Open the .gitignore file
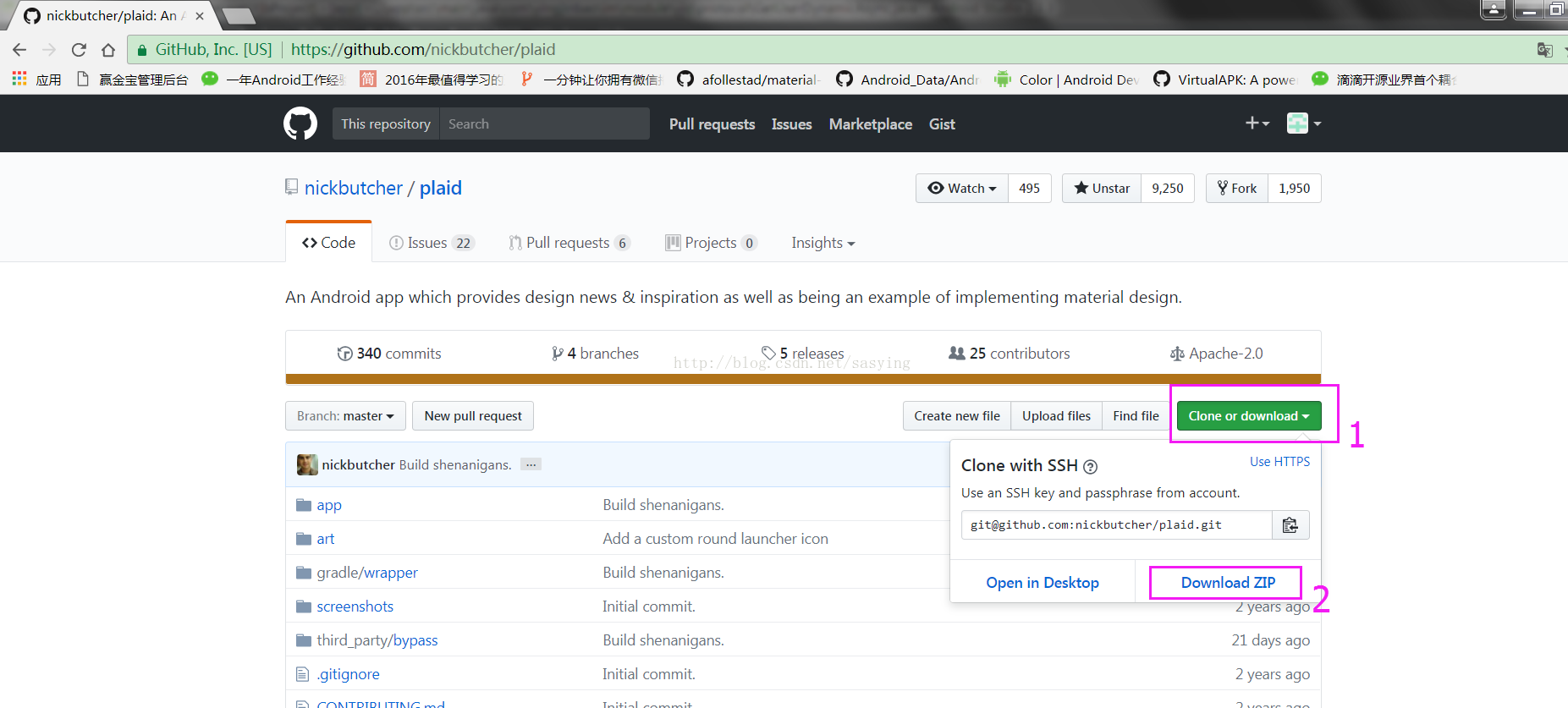 click(x=349, y=674)
